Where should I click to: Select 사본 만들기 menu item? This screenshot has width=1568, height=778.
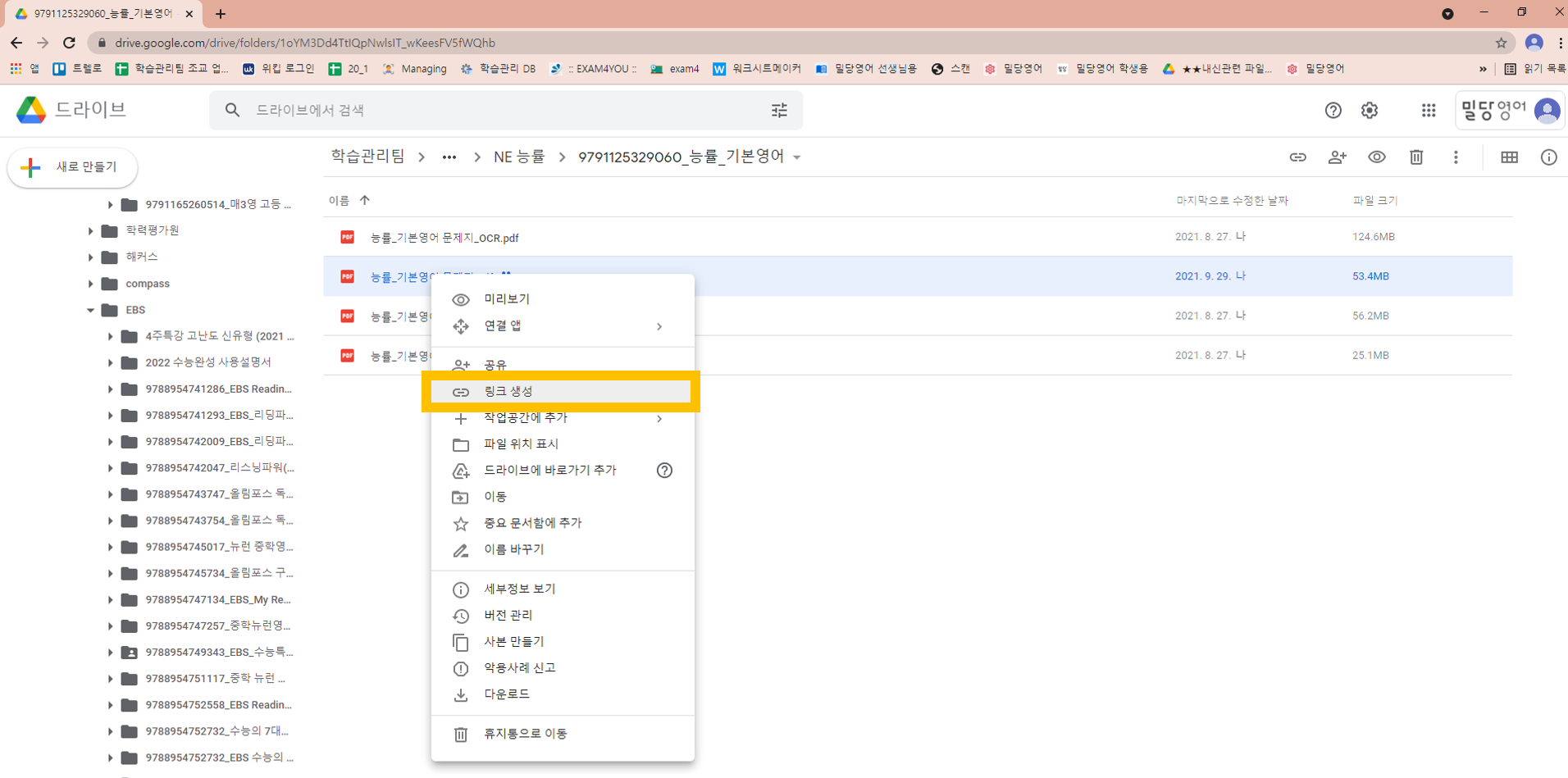coord(563,642)
